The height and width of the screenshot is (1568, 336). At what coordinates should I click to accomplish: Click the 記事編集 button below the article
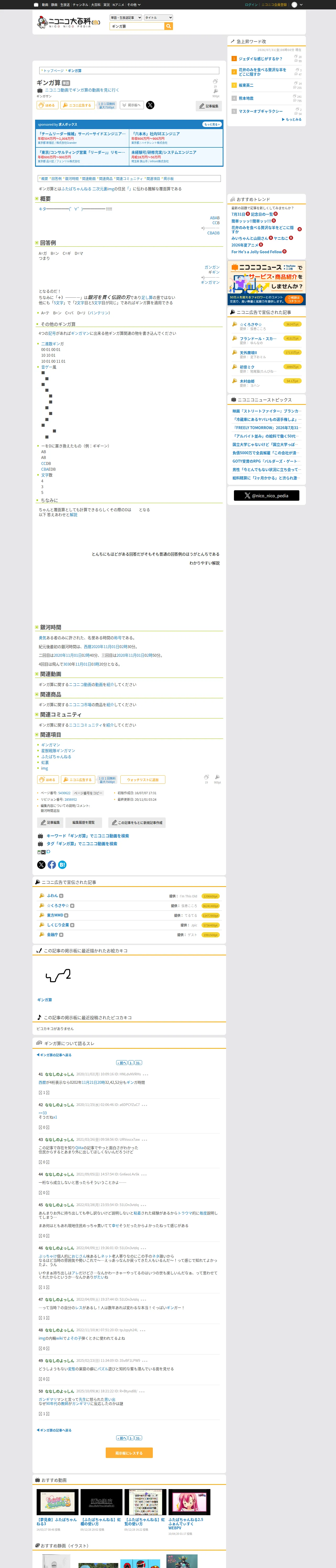tap(50, 822)
